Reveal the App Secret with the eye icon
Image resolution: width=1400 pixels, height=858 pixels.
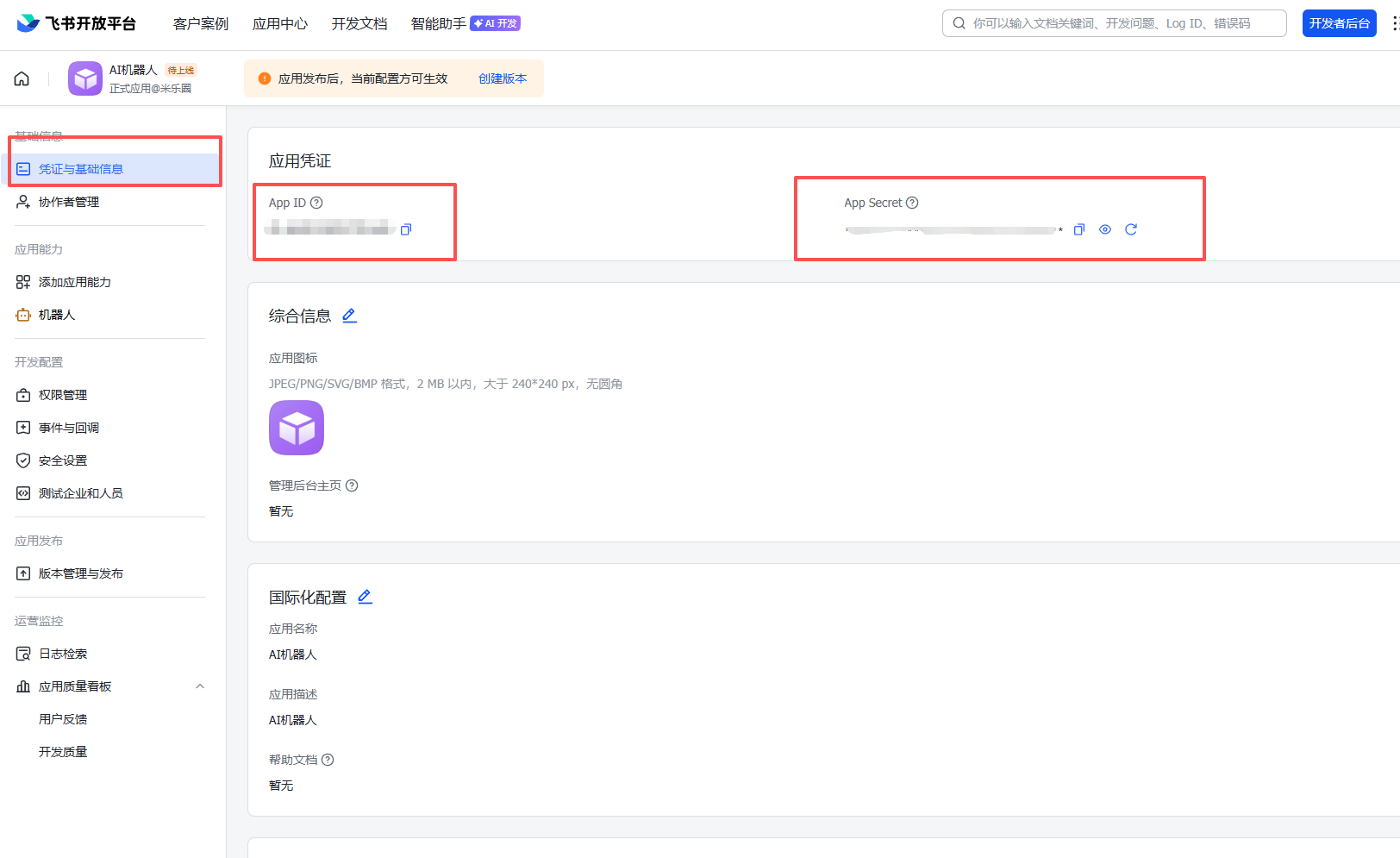[x=1104, y=229]
